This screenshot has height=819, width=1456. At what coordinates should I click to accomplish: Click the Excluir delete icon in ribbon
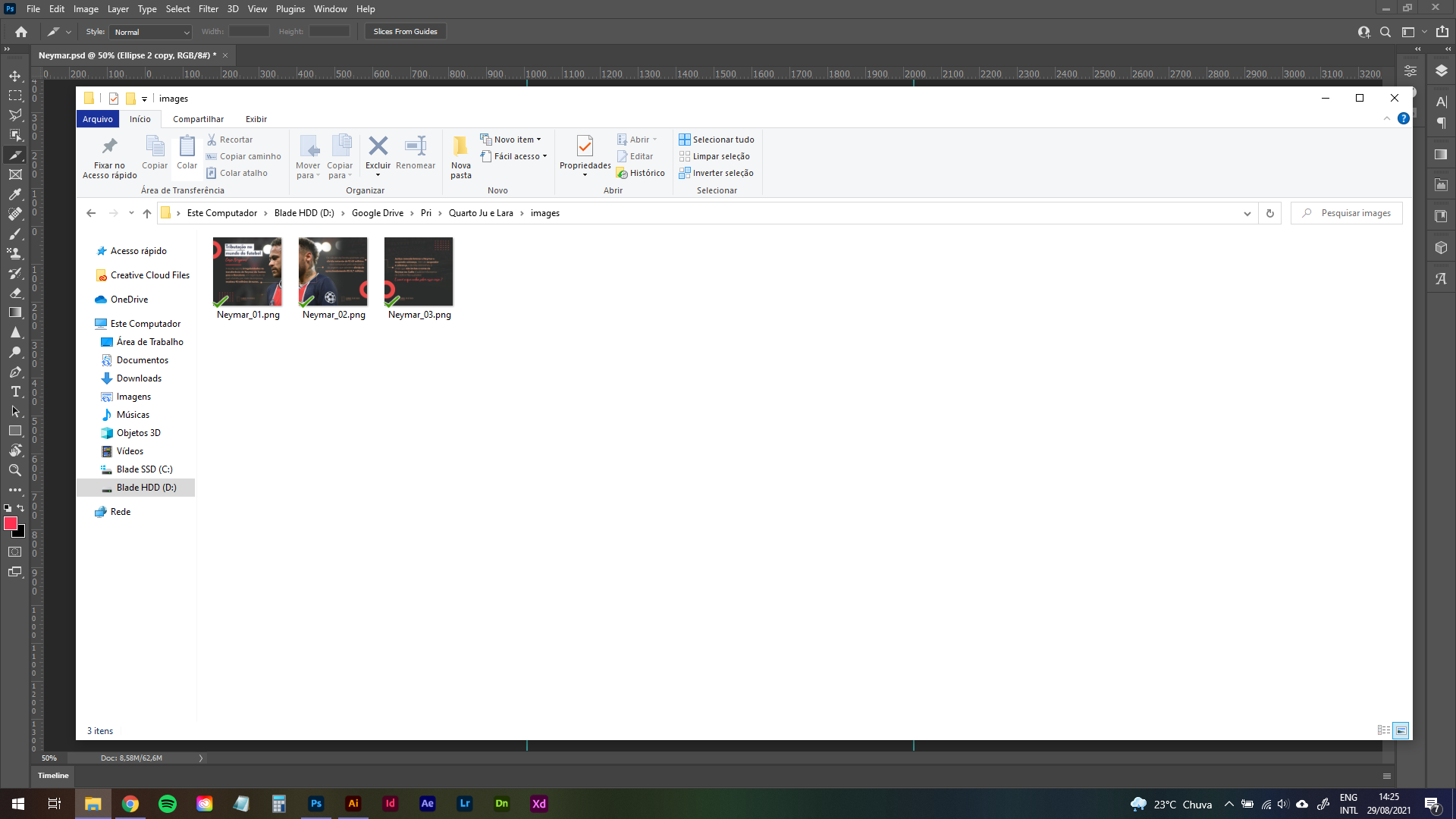coord(378,146)
